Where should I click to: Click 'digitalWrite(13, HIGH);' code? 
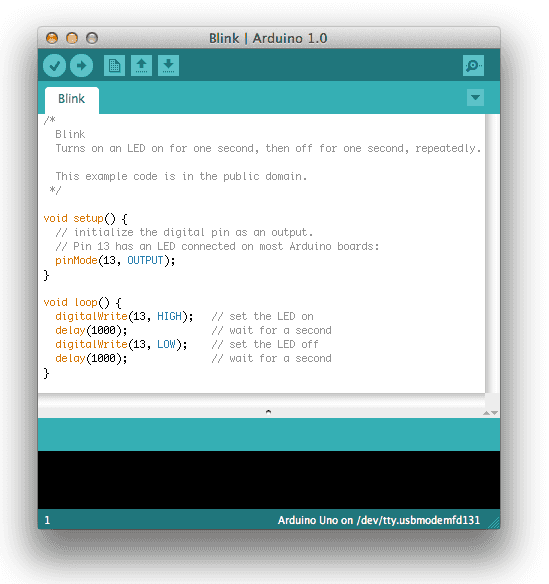pos(124,317)
